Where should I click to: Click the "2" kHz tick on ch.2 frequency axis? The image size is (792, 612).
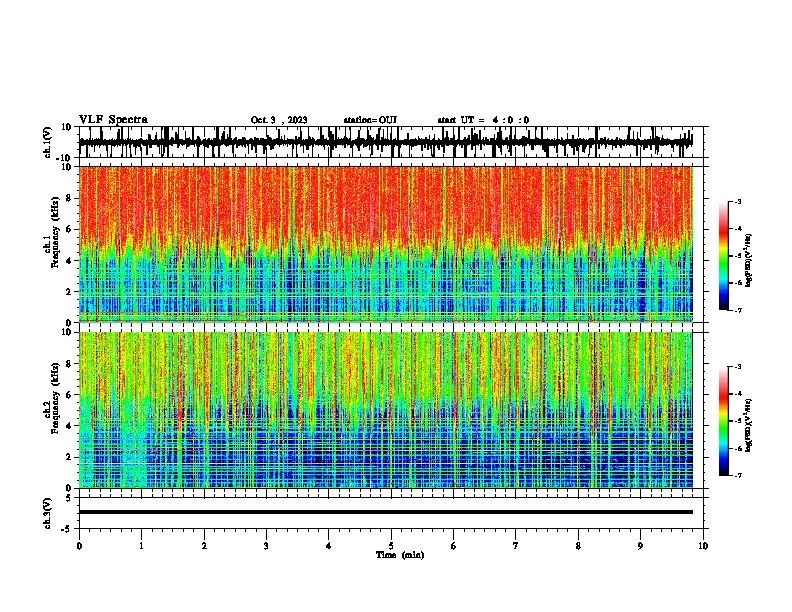70,457
